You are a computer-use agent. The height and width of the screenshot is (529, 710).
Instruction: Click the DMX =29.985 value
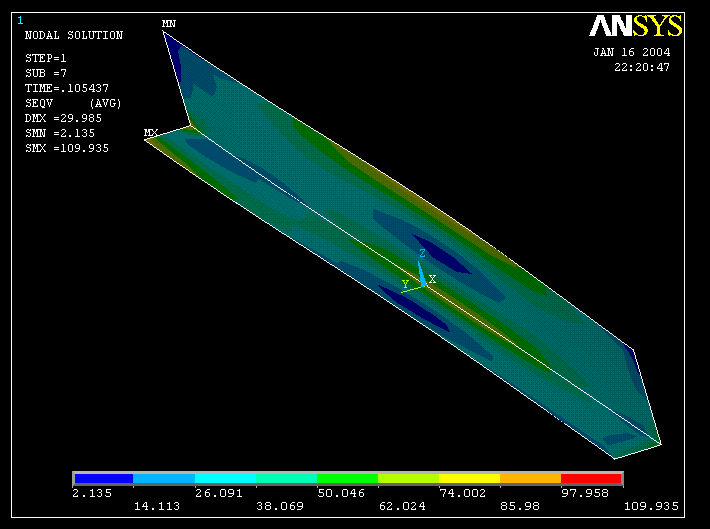pyautogui.click(x=63, y=118)
